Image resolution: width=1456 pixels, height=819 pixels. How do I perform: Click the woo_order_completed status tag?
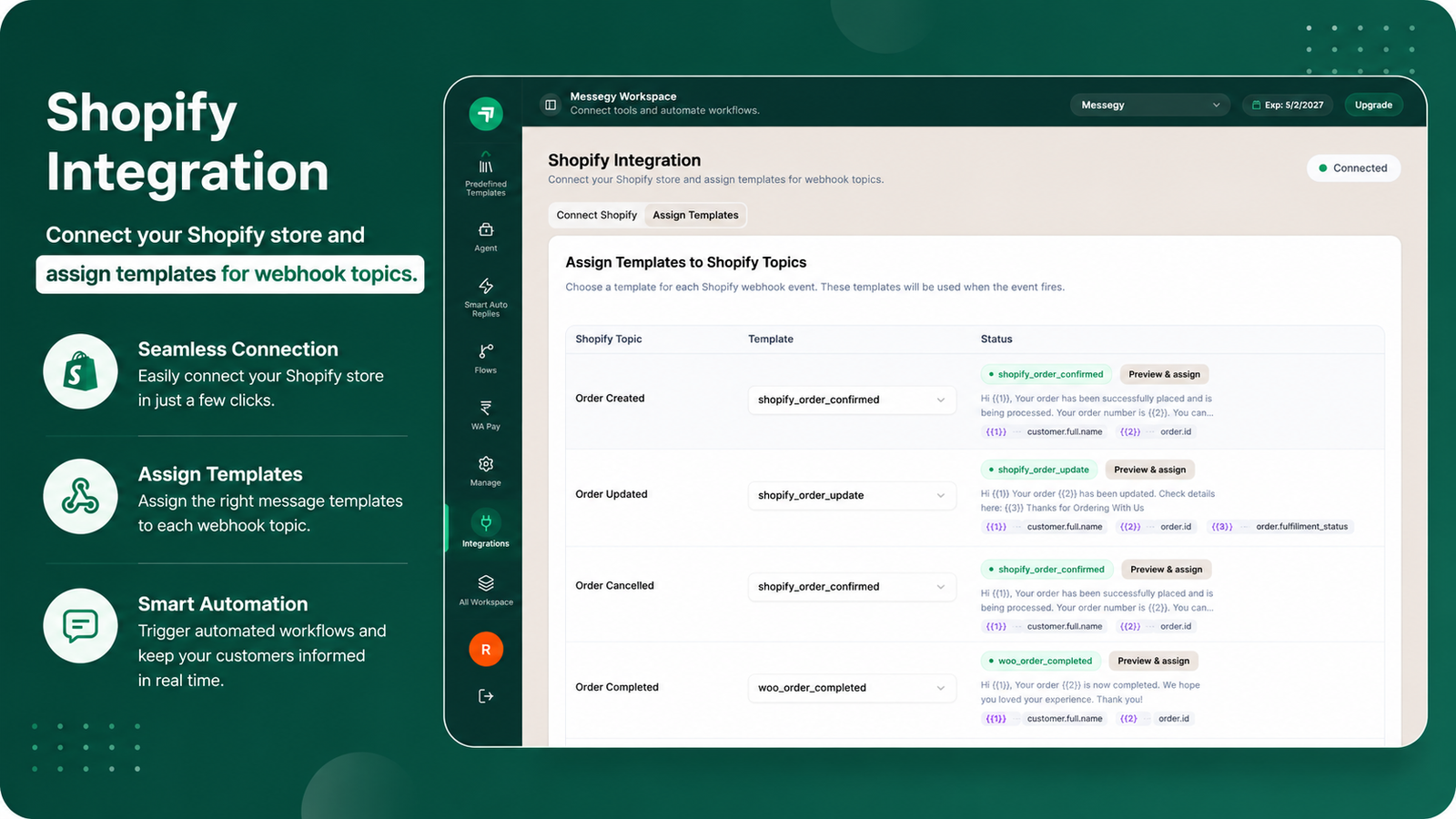tap(1040, 661)
